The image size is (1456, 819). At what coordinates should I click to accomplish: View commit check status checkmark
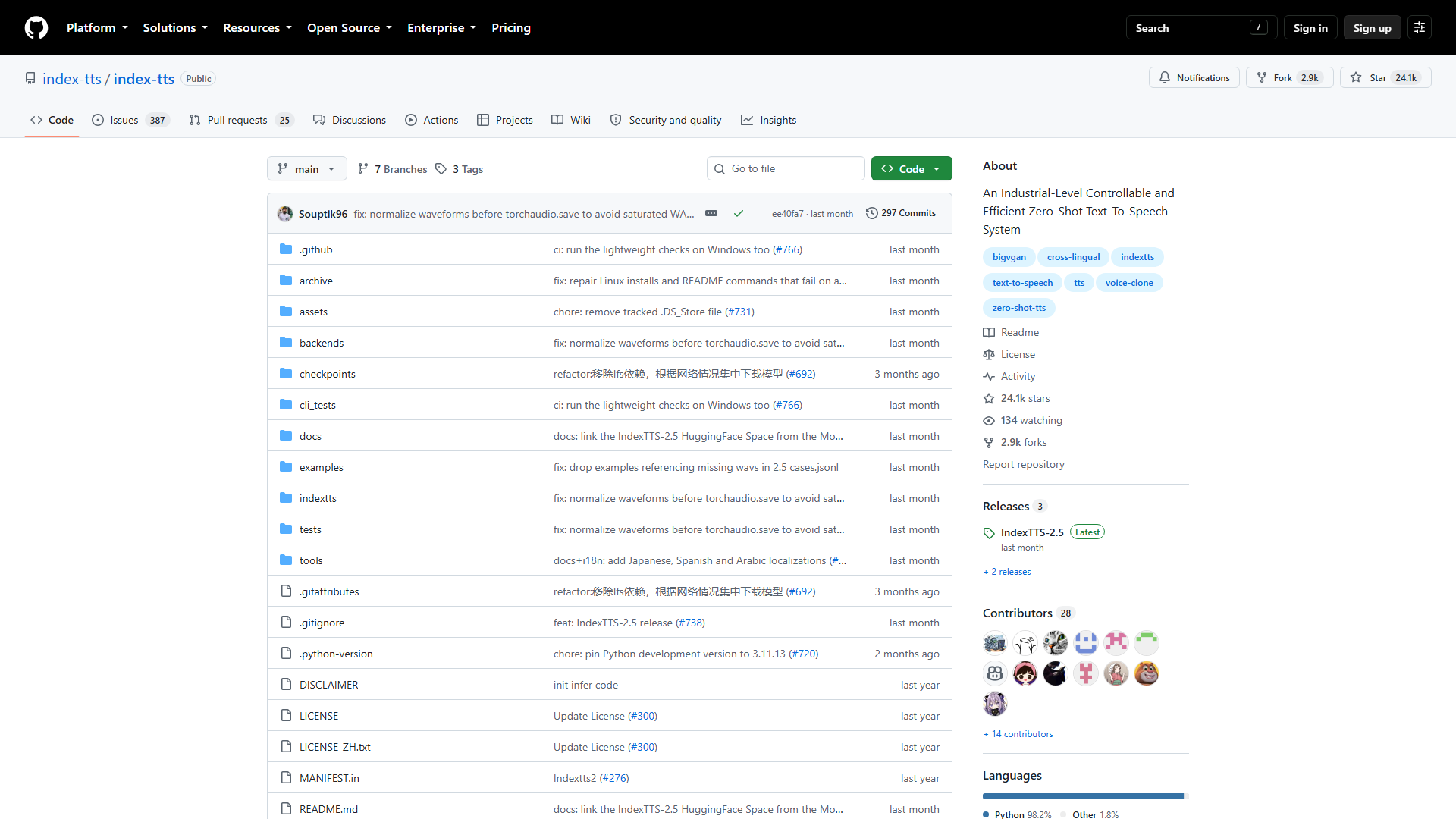click(738, 214)
